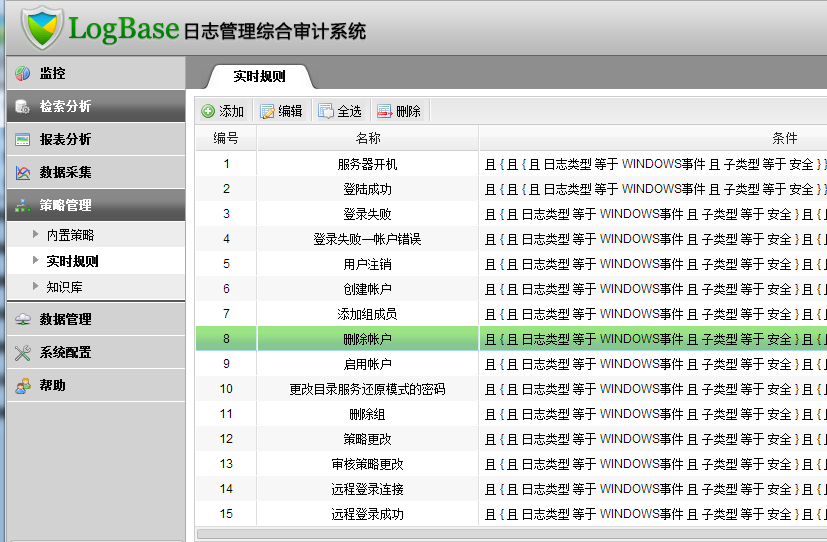This screenshot has width=827, height=542.
Task: Click the 数据管理 cloud icon
Action: 23,320
